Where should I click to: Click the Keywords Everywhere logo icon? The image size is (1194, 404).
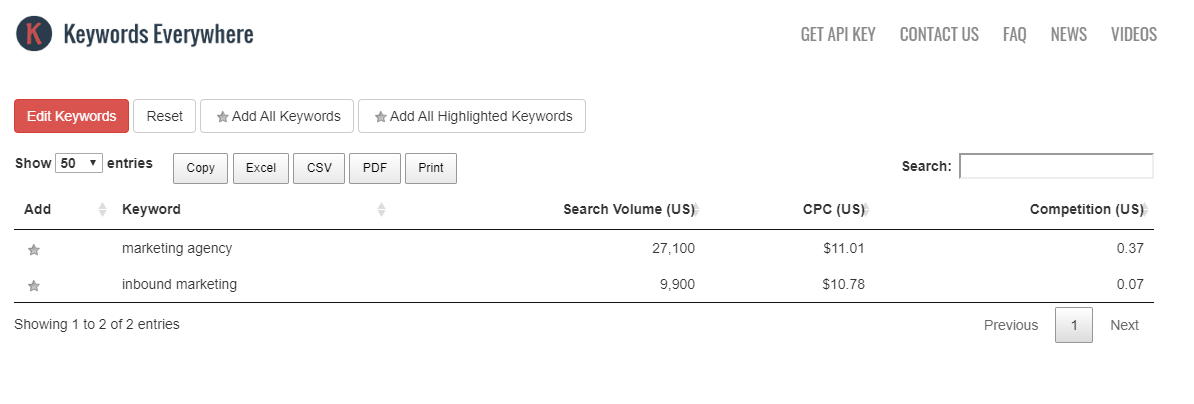[x=34, y=34]
